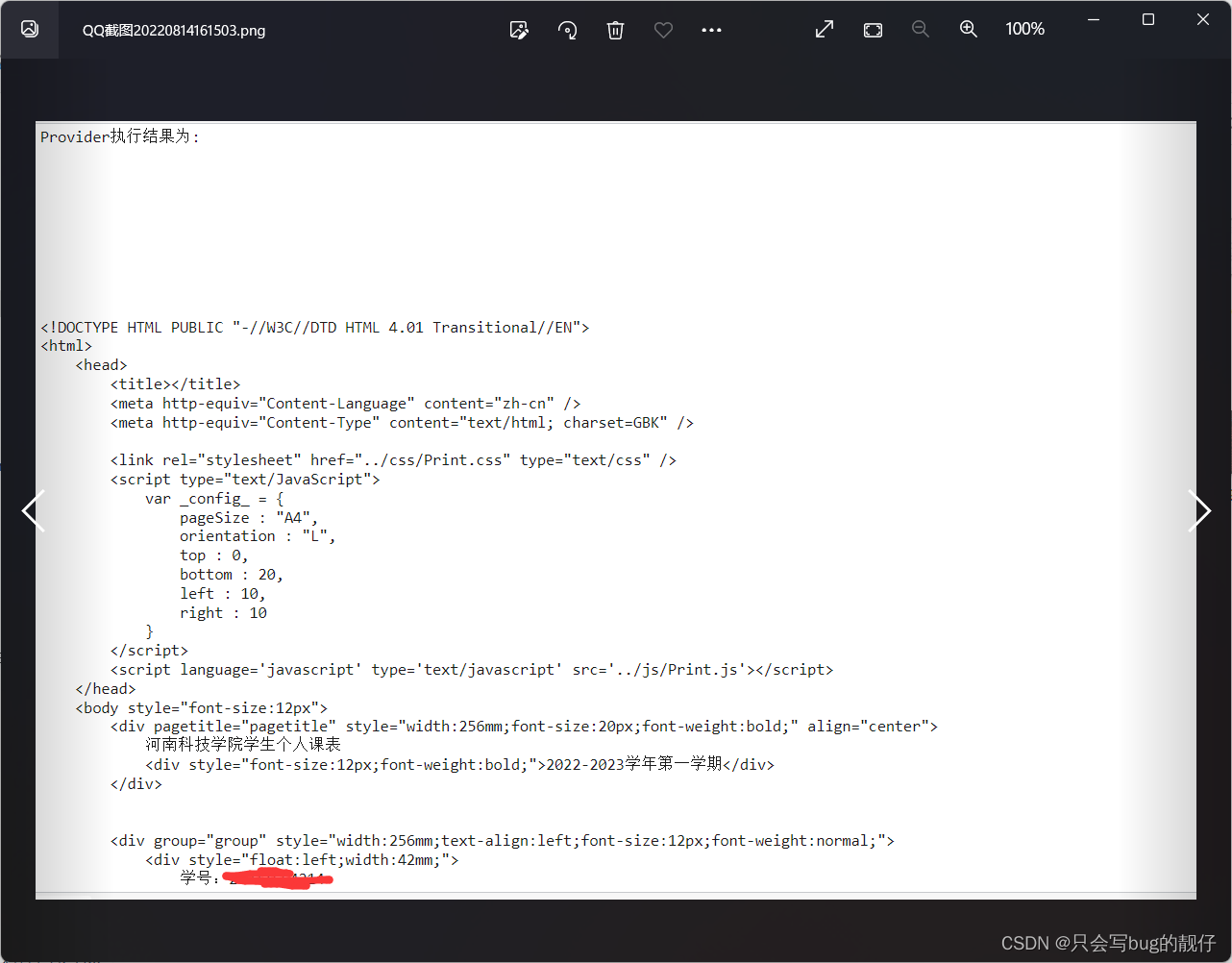Viewport: 1232px width, 963px height.
Task: Click the Print.js script line
Action: point(472,669)
